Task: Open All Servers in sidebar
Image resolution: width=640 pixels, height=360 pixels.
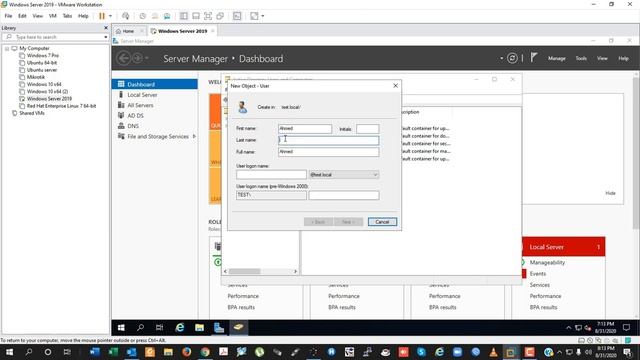Action: [155, 105]
